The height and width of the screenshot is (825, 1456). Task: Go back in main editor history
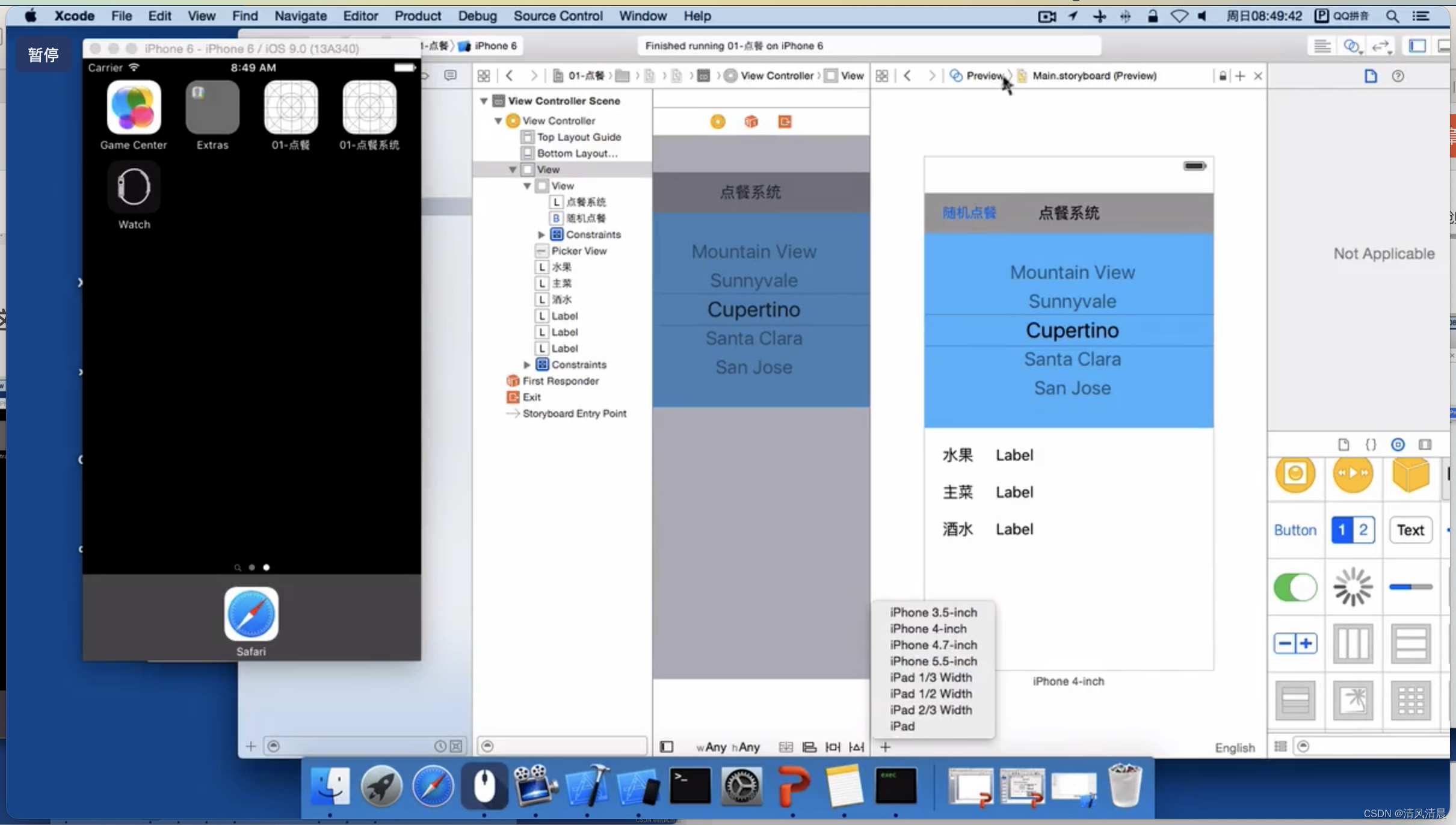(510, 76)
